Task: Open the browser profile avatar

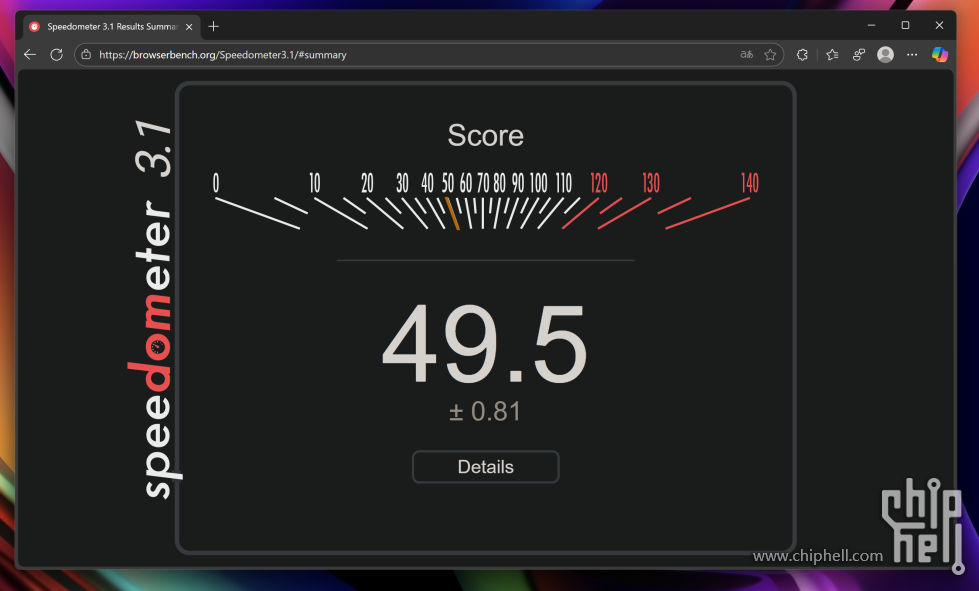Action: [x=885, y=55]
